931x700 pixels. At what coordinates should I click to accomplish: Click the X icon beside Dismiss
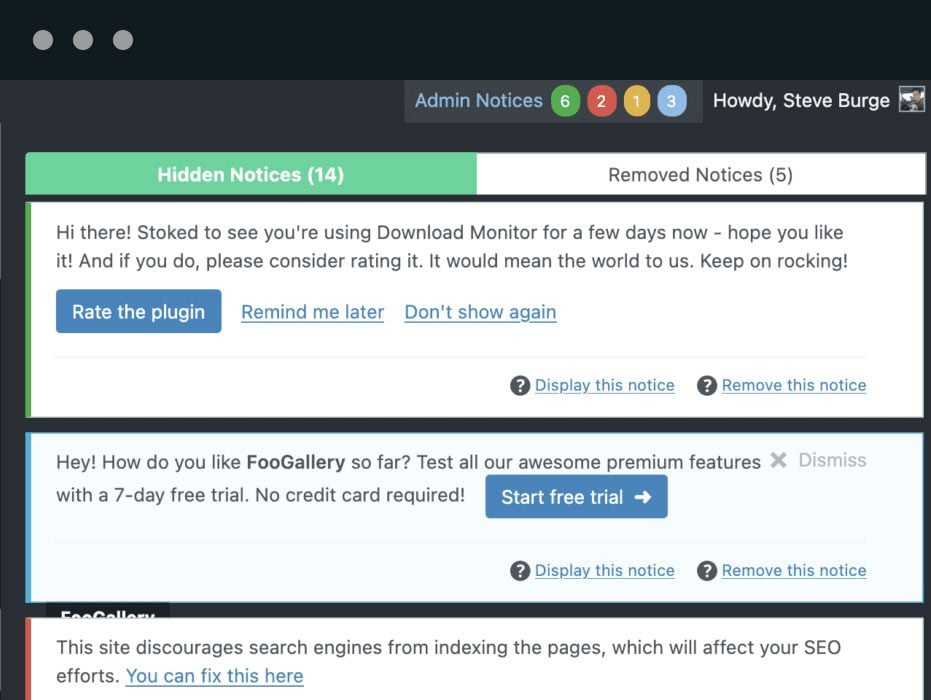click(x=778, y=461)
